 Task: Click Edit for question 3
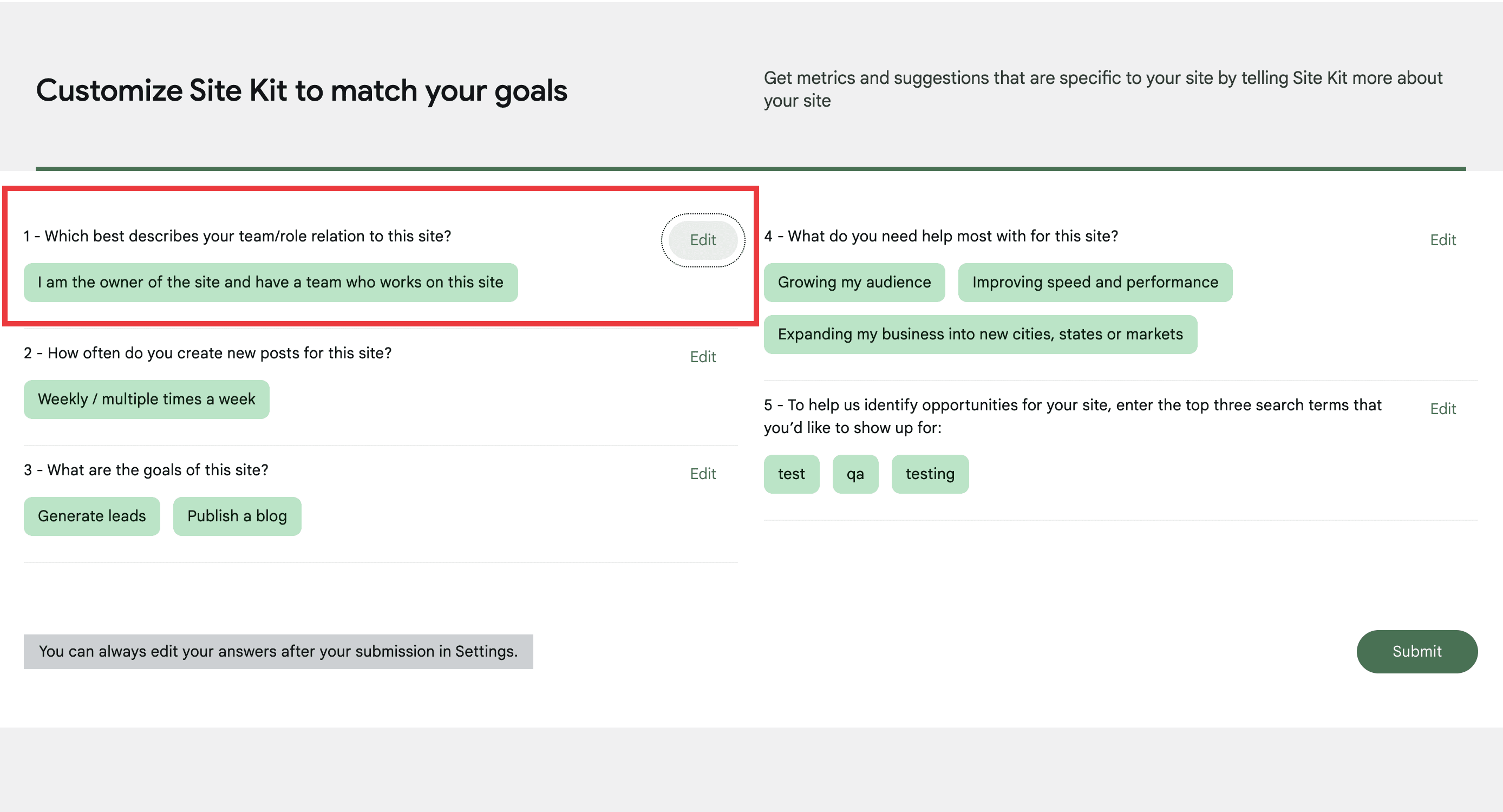(x=702, y=474)
